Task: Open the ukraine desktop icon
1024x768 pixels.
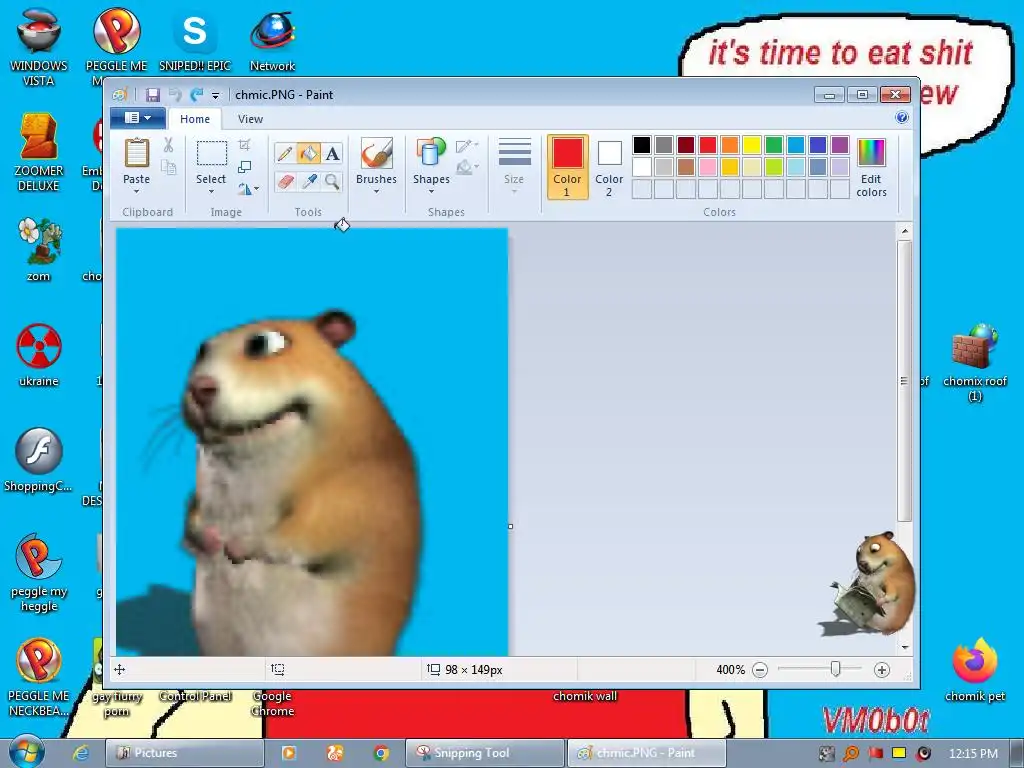Action: [39, 355]
